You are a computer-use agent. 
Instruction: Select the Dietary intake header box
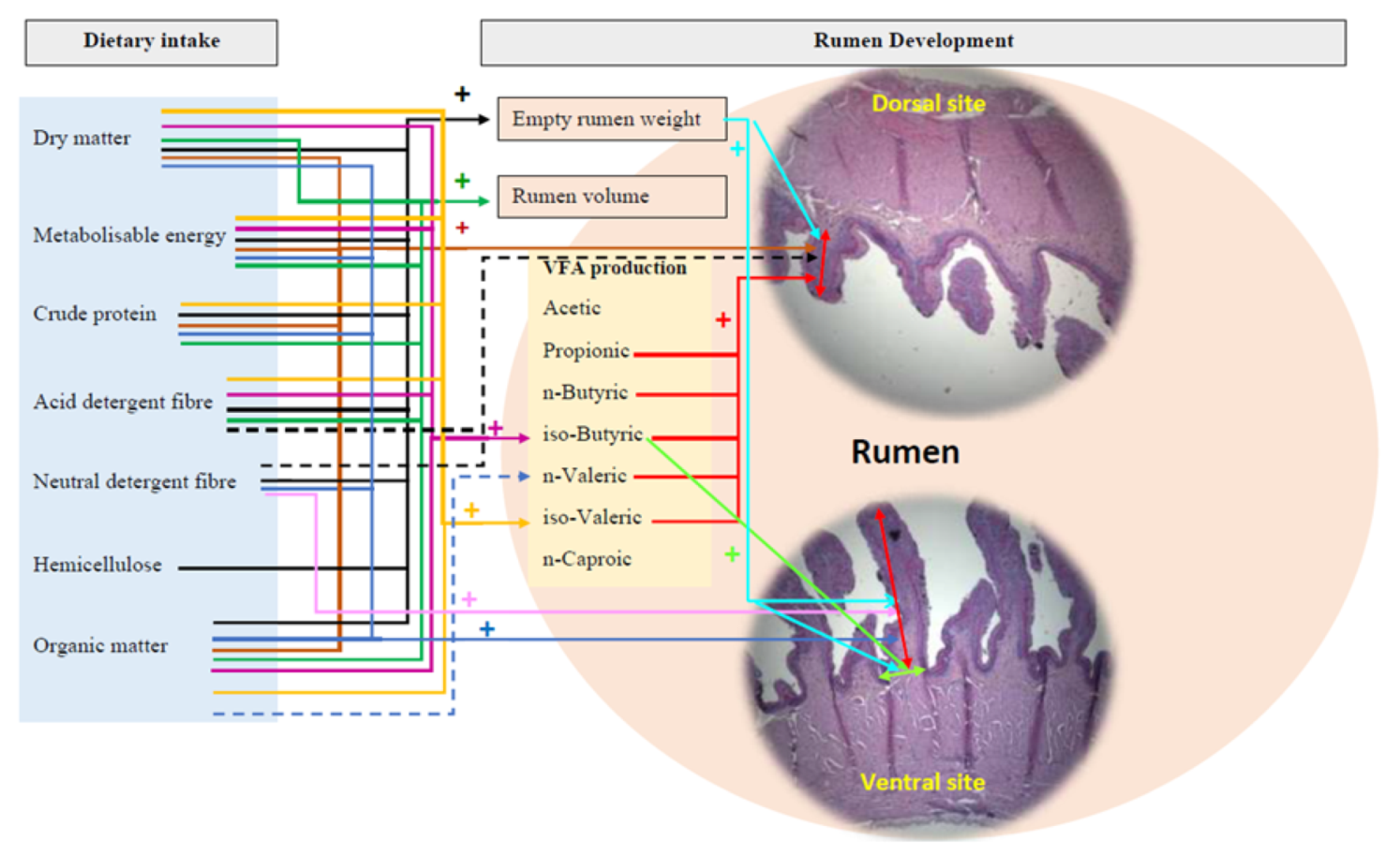pos(151,42)
